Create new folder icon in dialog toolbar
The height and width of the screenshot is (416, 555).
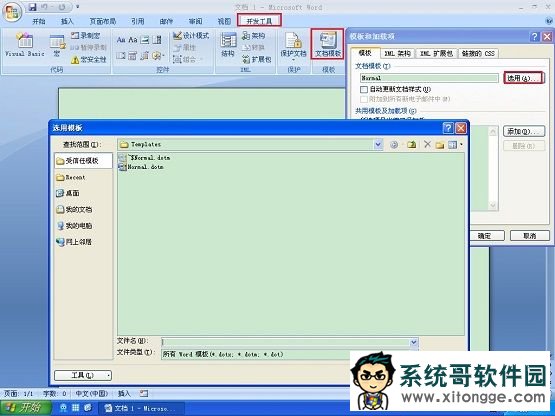click(440, 144)
